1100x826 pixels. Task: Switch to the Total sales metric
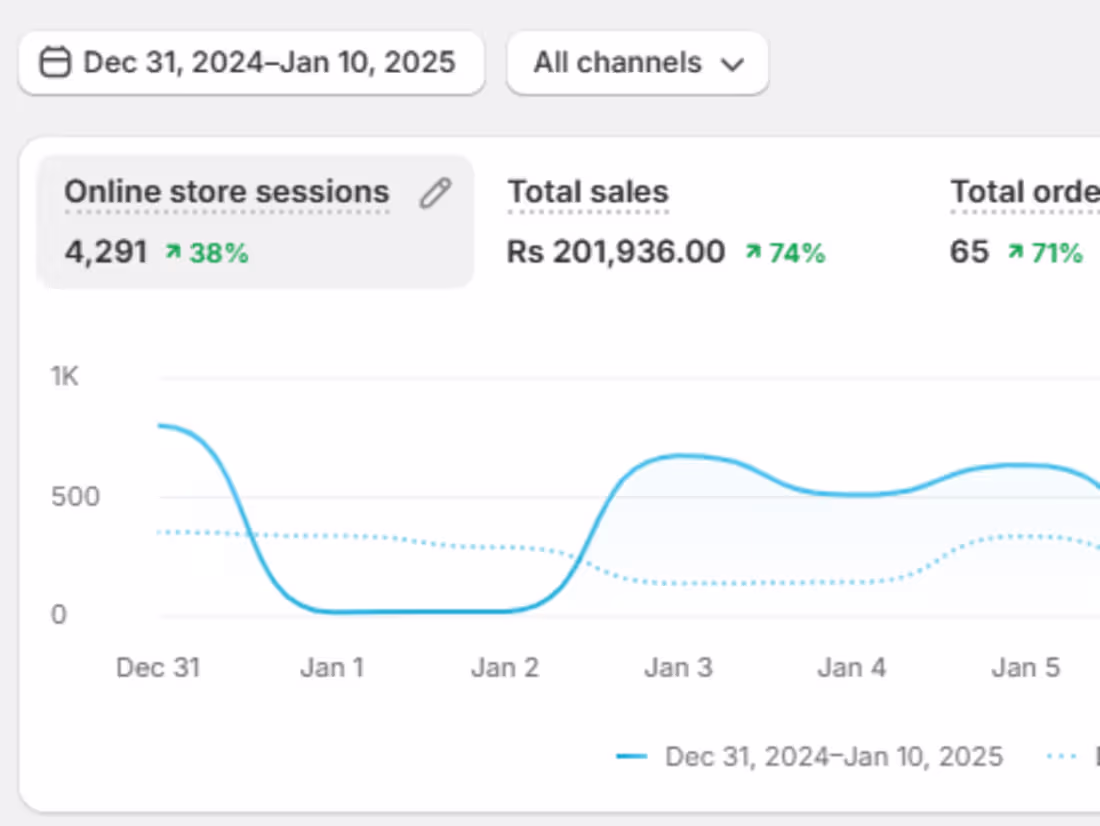pos(588,192)
